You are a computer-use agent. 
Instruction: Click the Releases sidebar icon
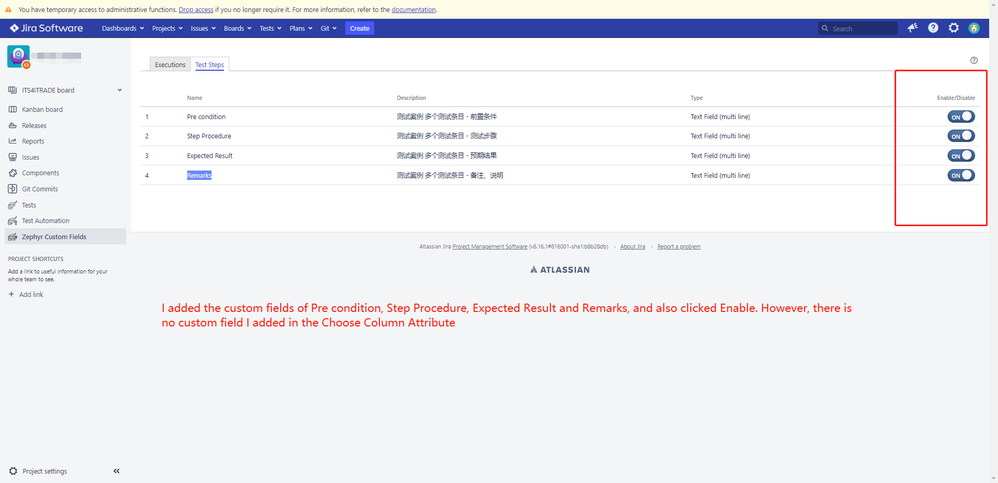[12, 125]
